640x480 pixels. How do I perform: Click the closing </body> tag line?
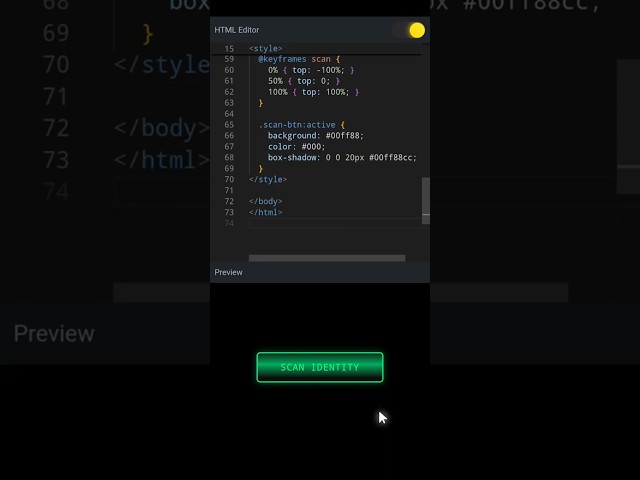coord(265,201)
